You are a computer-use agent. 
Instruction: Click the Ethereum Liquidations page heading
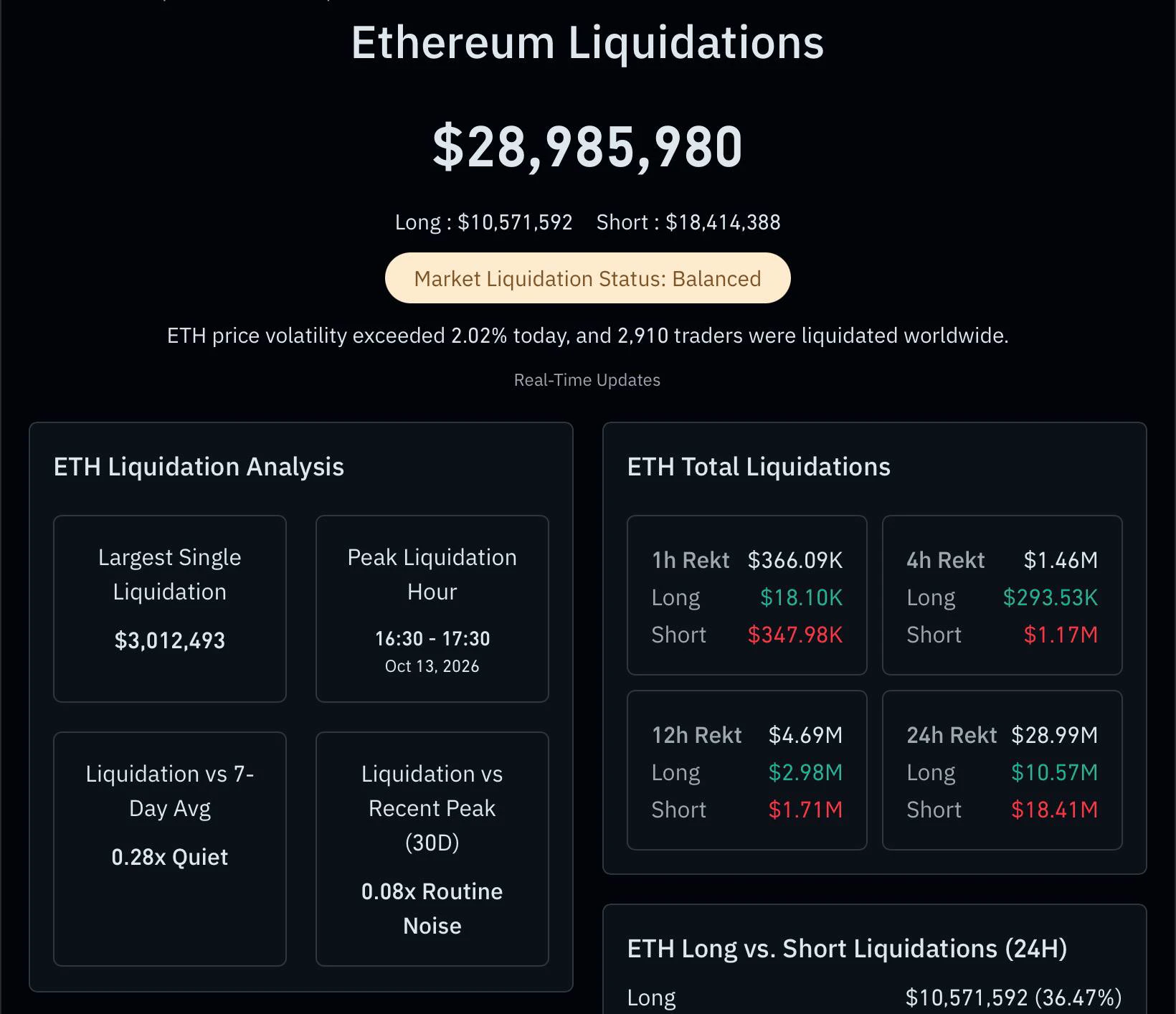point(587,43)
